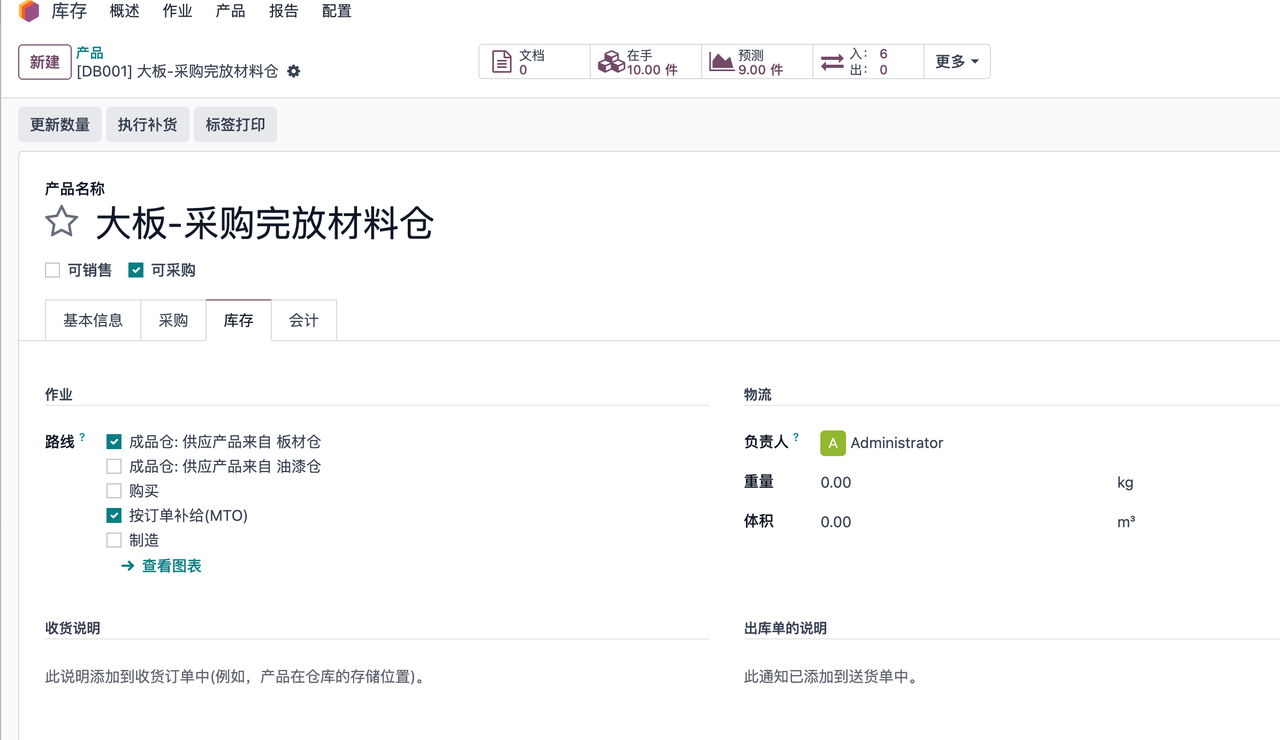The width and height of the screenshot is (1280, 740).
Task: Click the [DB001] 大板-采购完放材料仓 breadcrumb text
Action: [177, 72]
